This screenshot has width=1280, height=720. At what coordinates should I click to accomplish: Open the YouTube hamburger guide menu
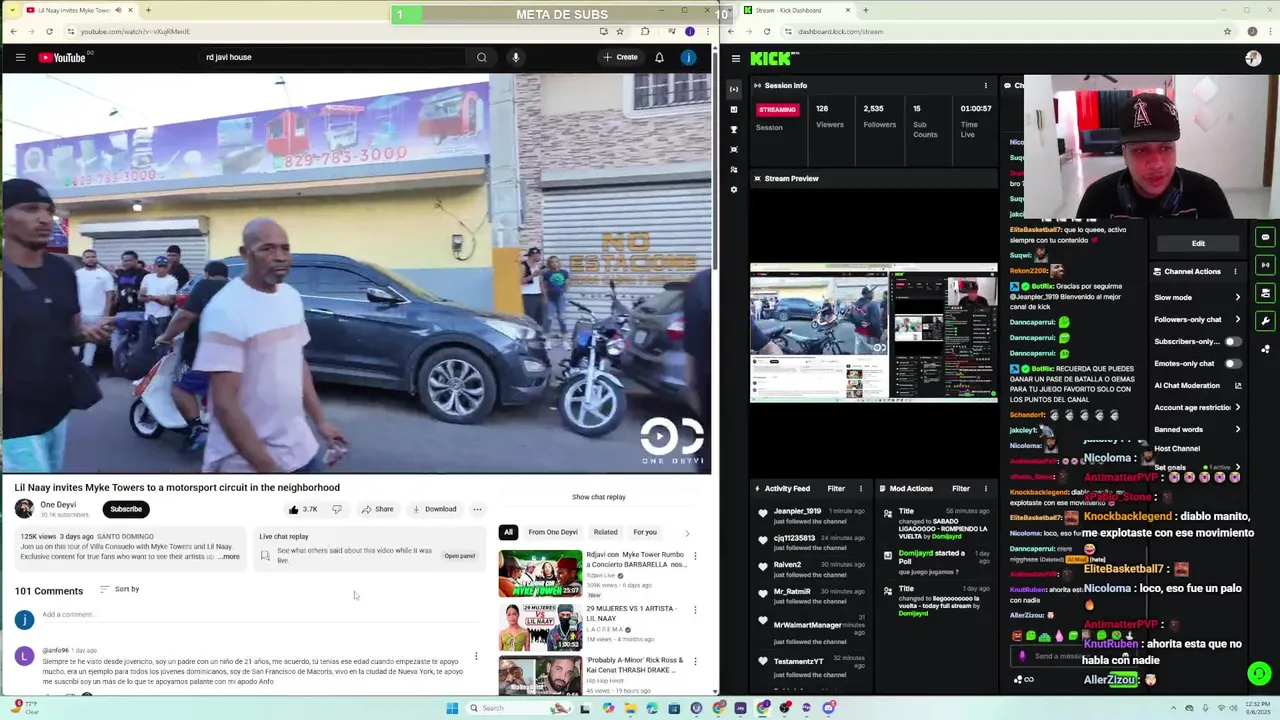click(x=20, y=57)
